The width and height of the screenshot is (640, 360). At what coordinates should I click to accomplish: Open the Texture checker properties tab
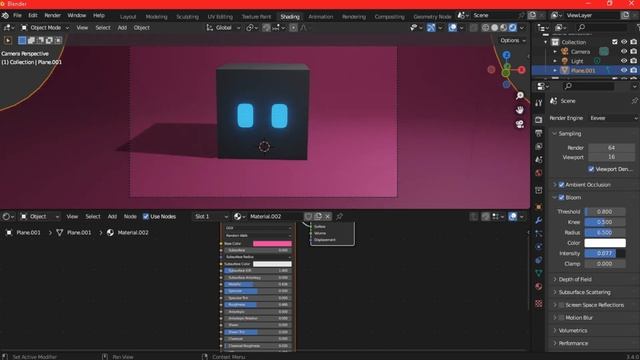point(539,303)
